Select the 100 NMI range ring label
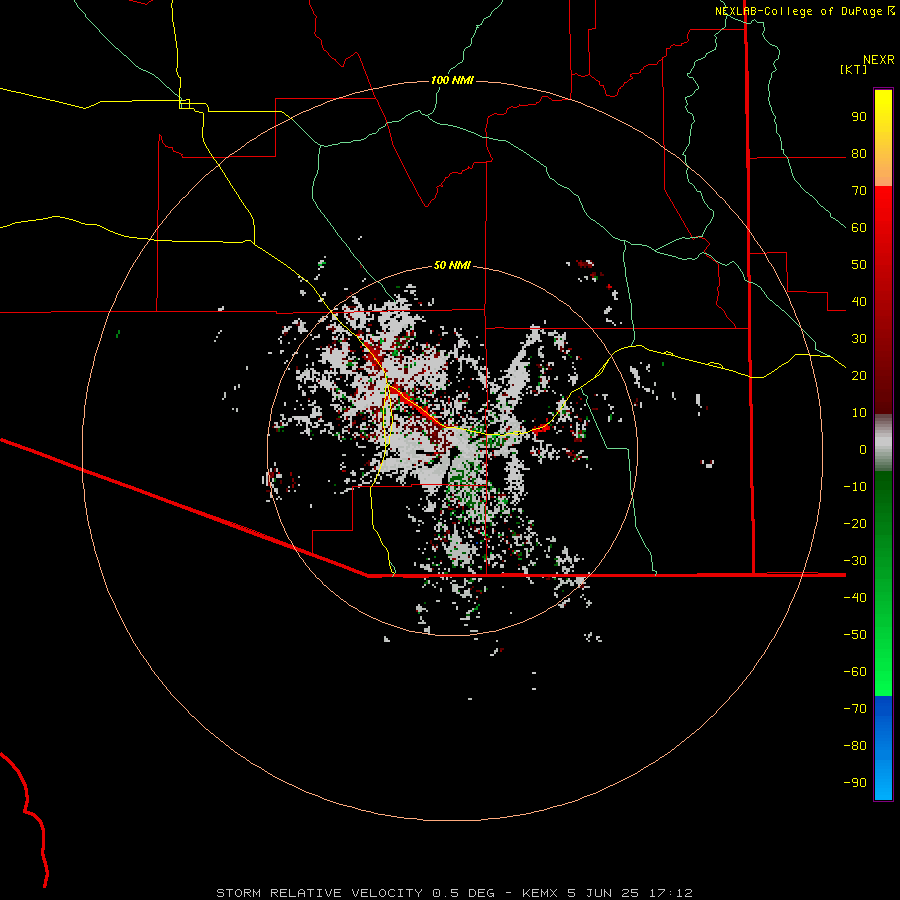The image size is (900, 900). coord(452,80)
